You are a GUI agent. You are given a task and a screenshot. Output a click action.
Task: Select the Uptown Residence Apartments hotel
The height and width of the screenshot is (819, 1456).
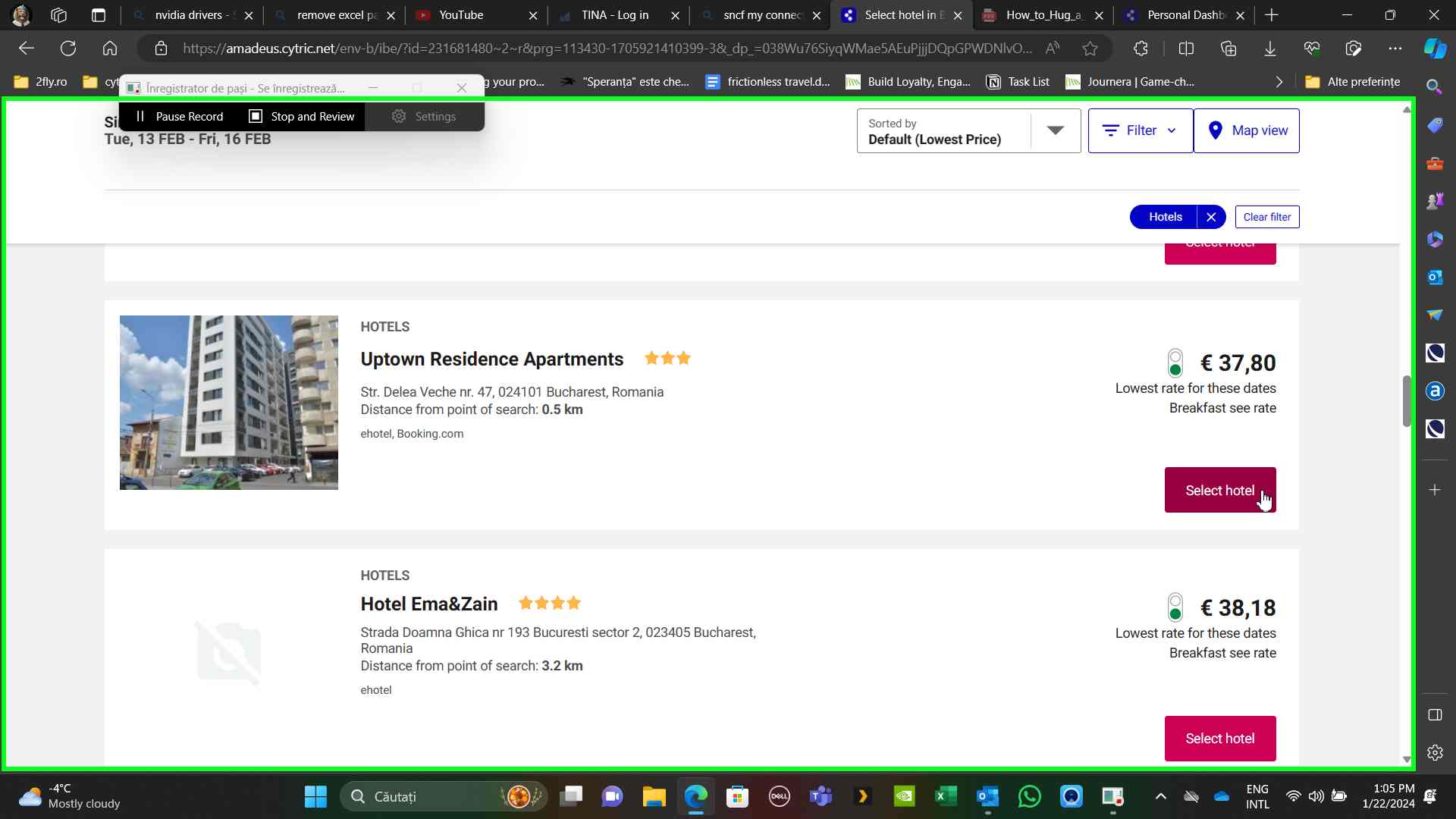1220,490
